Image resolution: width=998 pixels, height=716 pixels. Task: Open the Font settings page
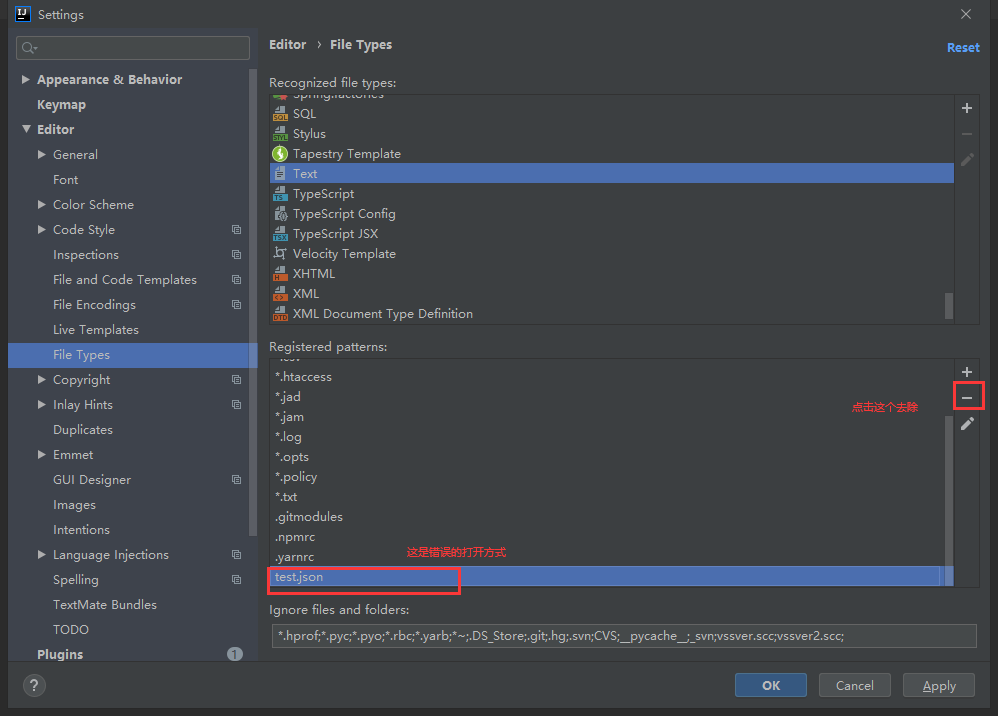click(66, 180)
